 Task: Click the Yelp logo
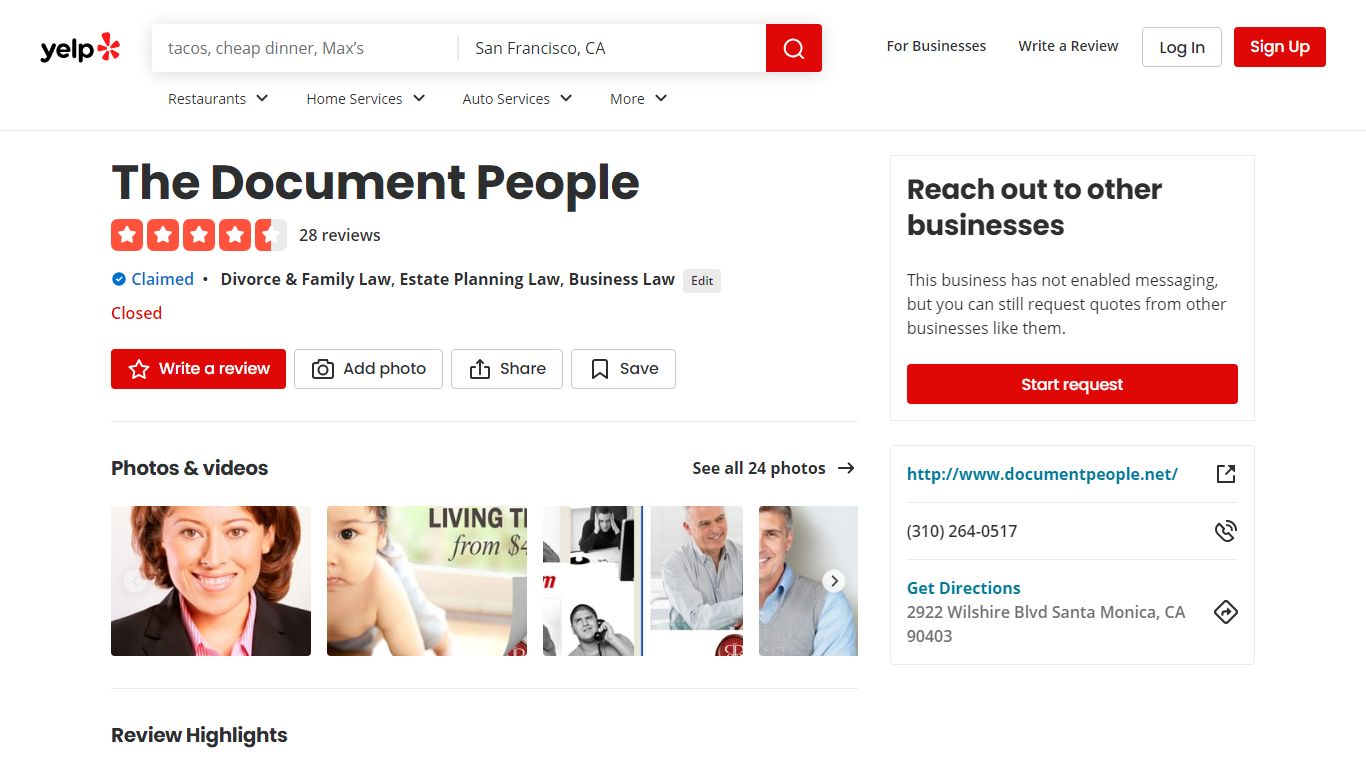80,48
